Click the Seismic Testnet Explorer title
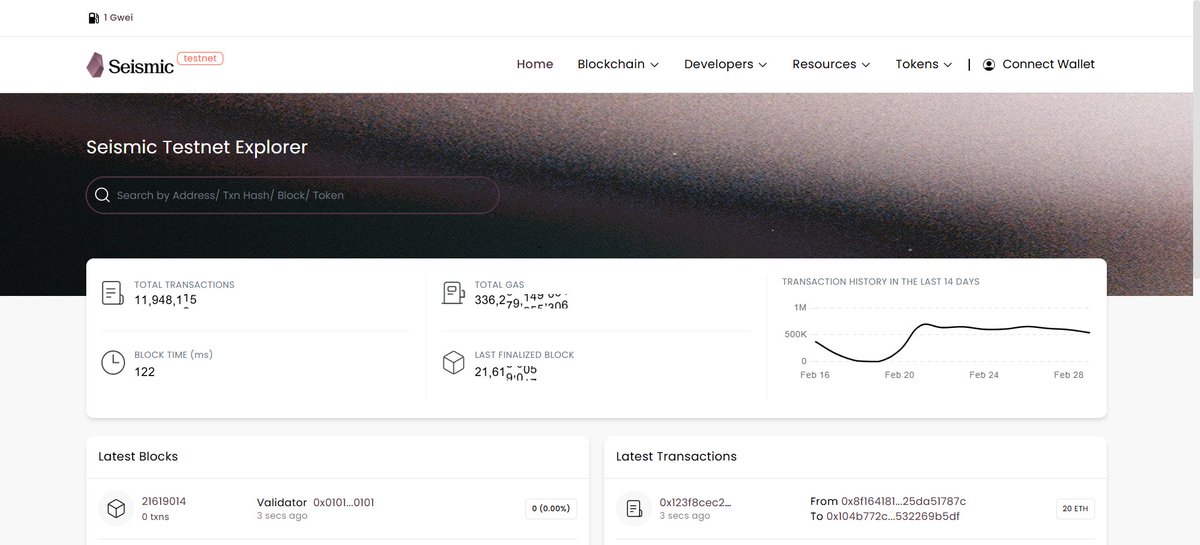The height and width of the screenshot is (545, 1200). pos(197,147)
